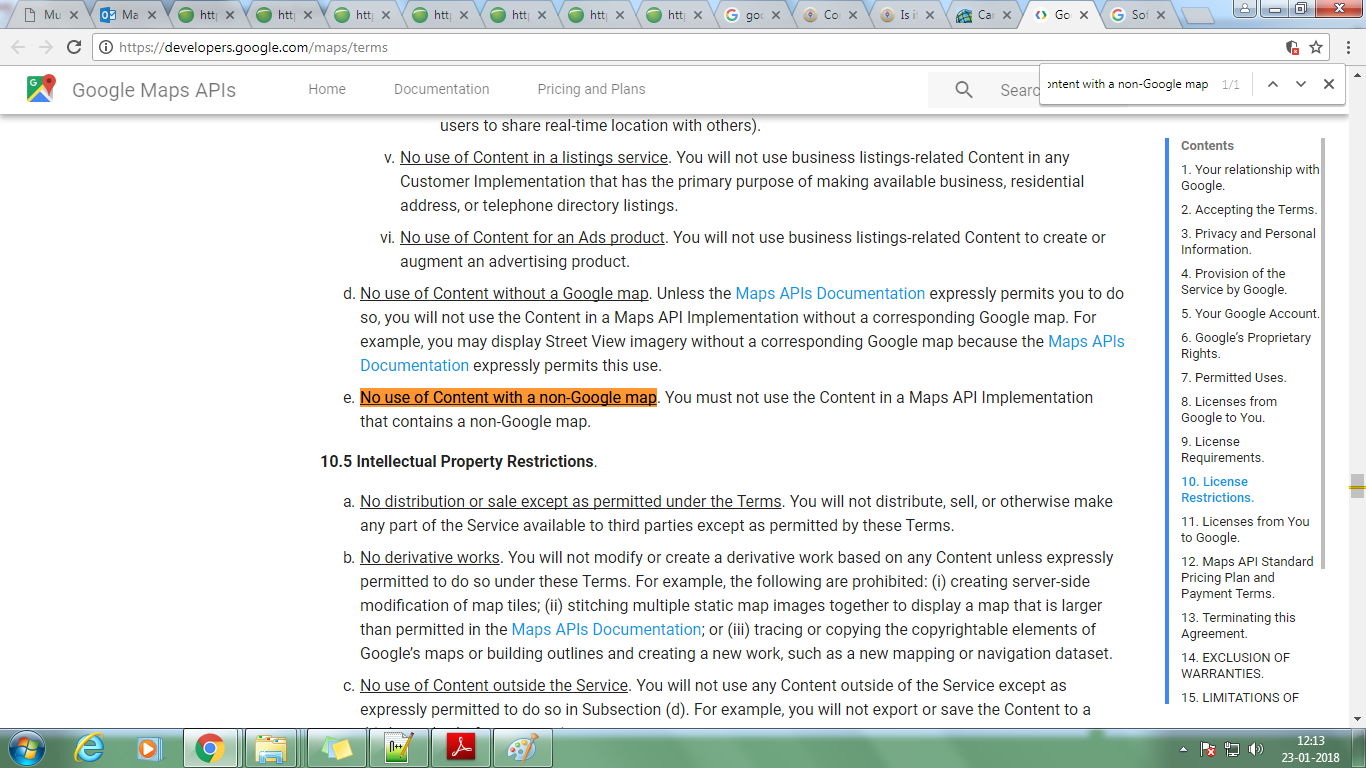Open the Documentation navigation item
The height and width of the screenshot is (768, 1366).
click(442, 89)
